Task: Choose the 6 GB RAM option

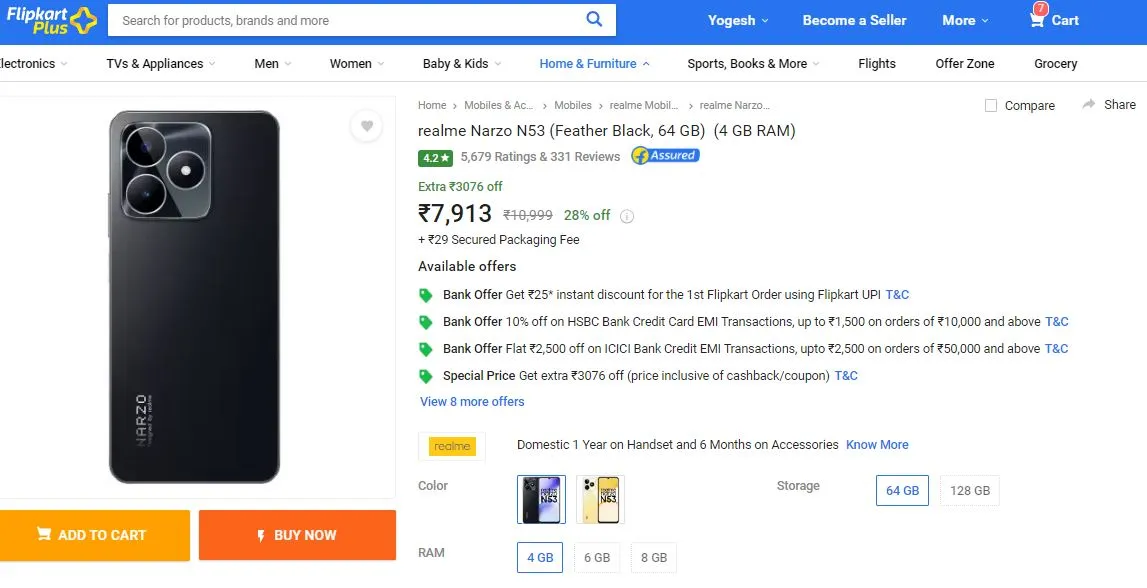Action: pyautogui.click(x=597, y=557)
